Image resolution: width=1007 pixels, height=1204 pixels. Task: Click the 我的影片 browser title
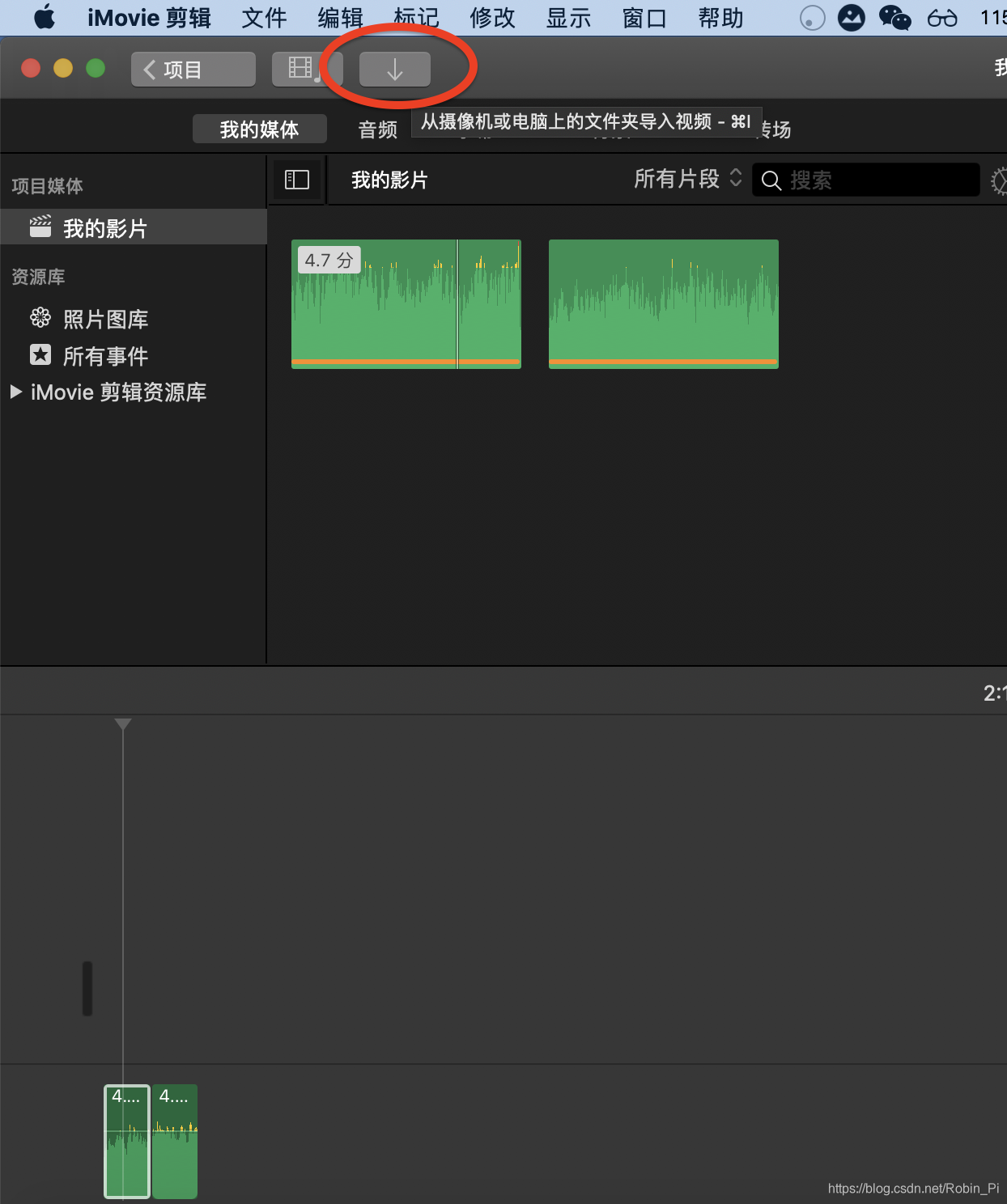tap(389, 180)
